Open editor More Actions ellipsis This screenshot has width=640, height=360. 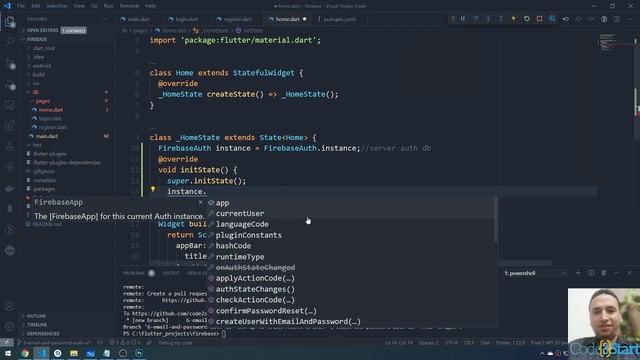point(630,19)
